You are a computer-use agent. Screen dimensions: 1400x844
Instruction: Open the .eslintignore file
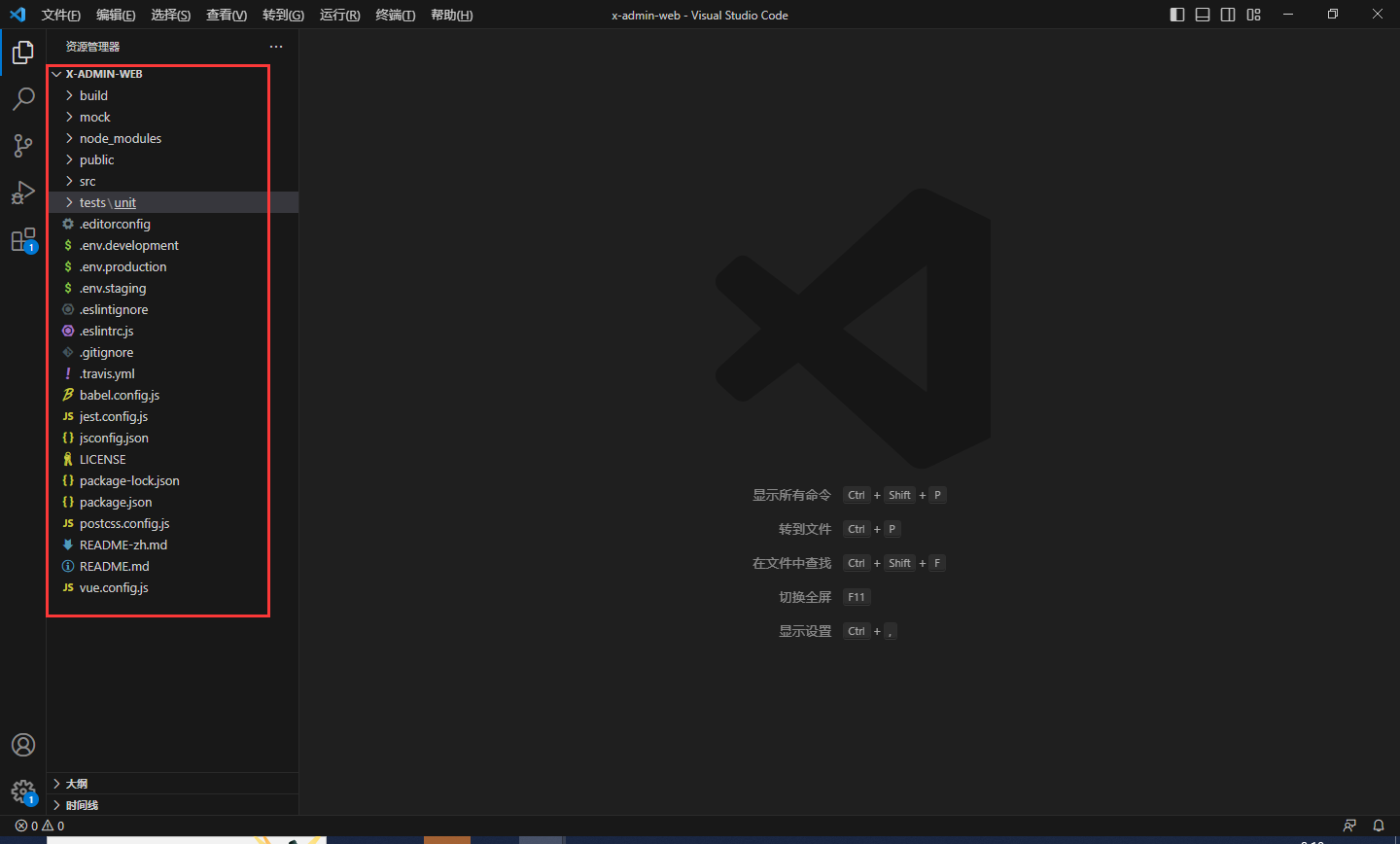tap(173, 309)
